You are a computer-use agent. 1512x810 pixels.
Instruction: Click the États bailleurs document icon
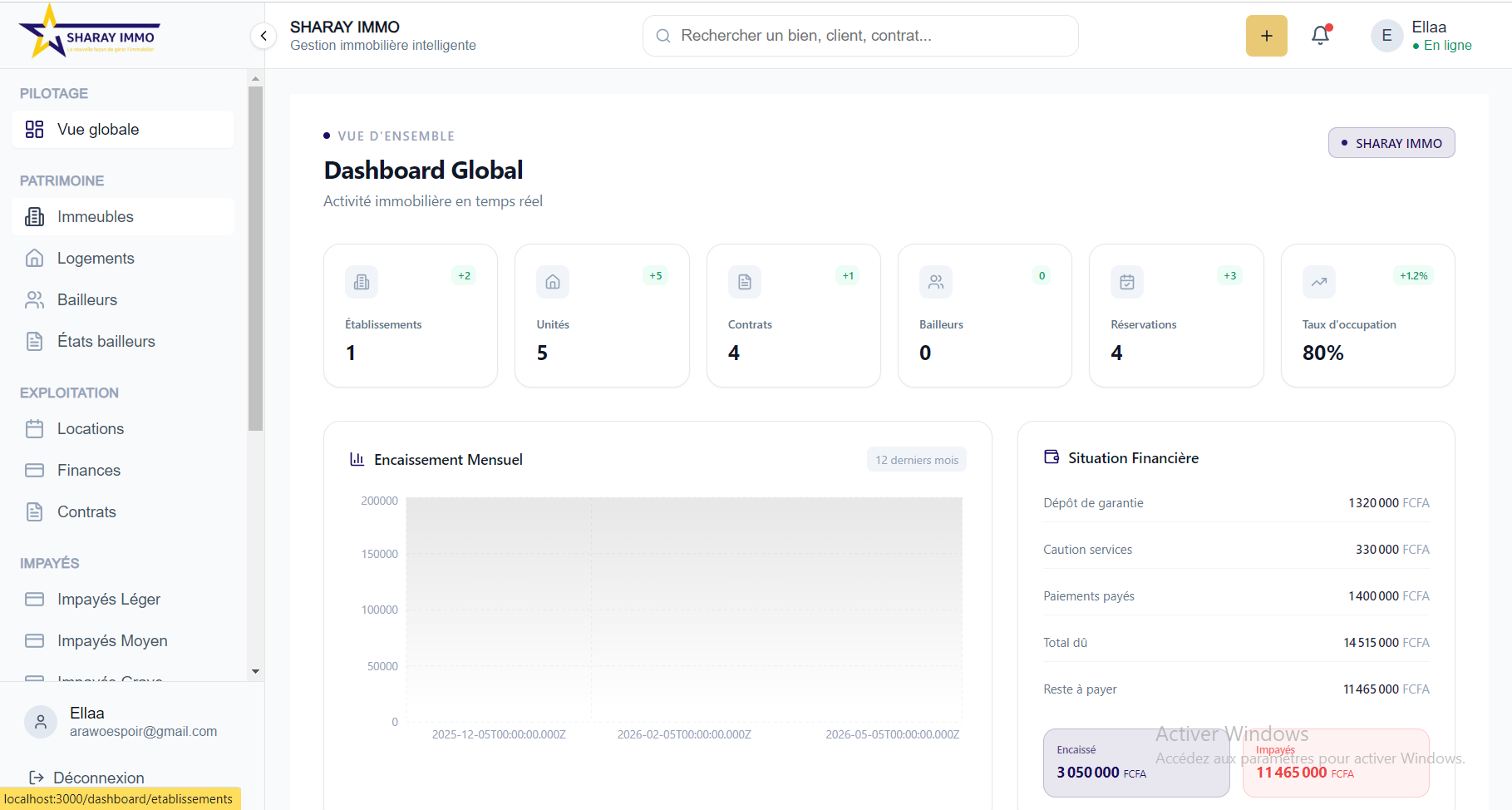(x=34, y=341)
